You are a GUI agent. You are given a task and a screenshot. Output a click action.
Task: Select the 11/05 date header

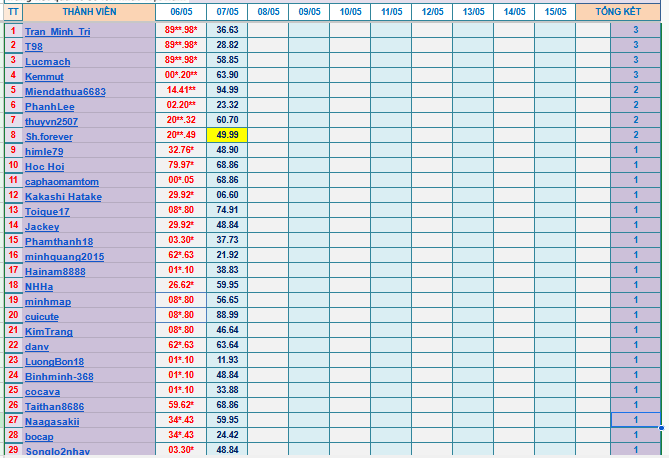pos(391,12)
